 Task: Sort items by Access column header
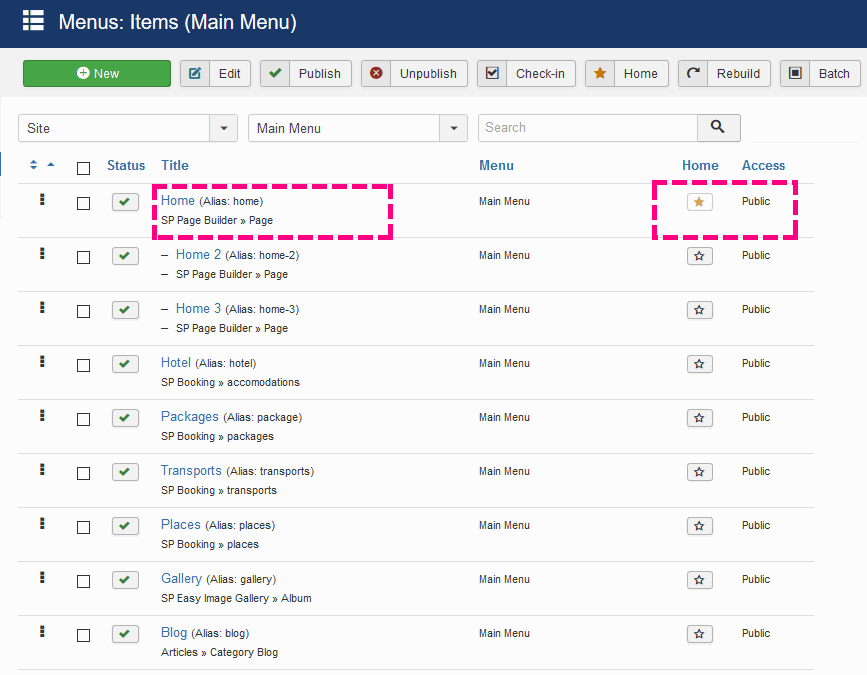(x=763, y=165)
